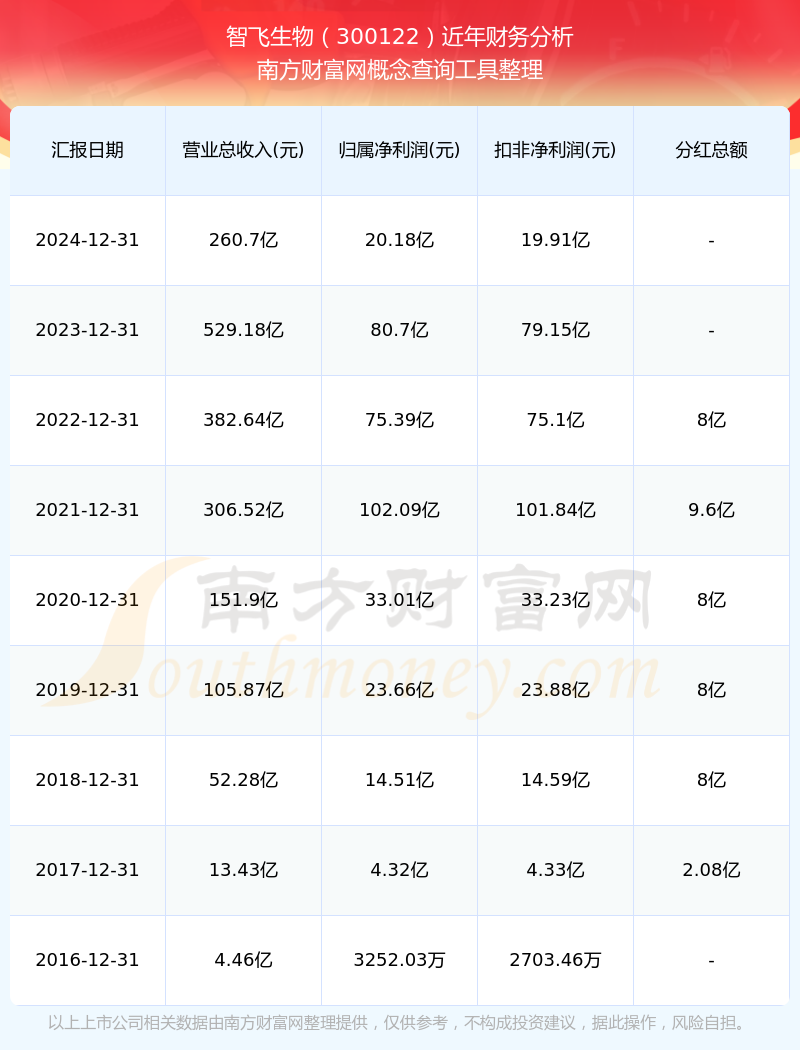The height and width of the screenshot is (1050, 800).
Task: Click the date cell 2019-12-31
Action: [x=88, y=690]
